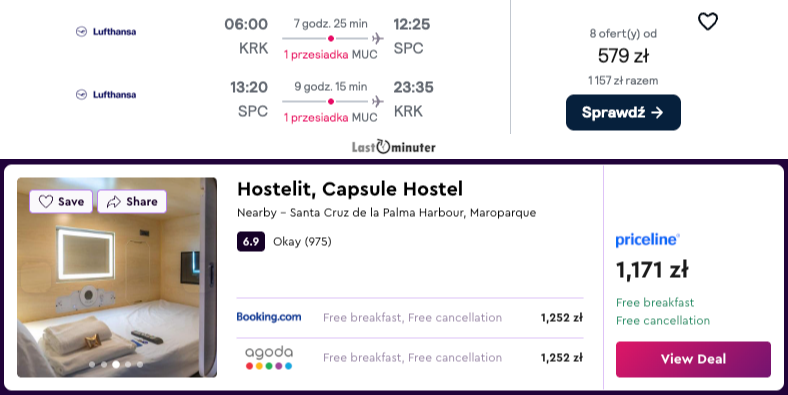Image resolution: width=788 pixels, height=395 pixels.
Task: Click the Lufthansa logo on return flight
Action: (x=106, y=94)
